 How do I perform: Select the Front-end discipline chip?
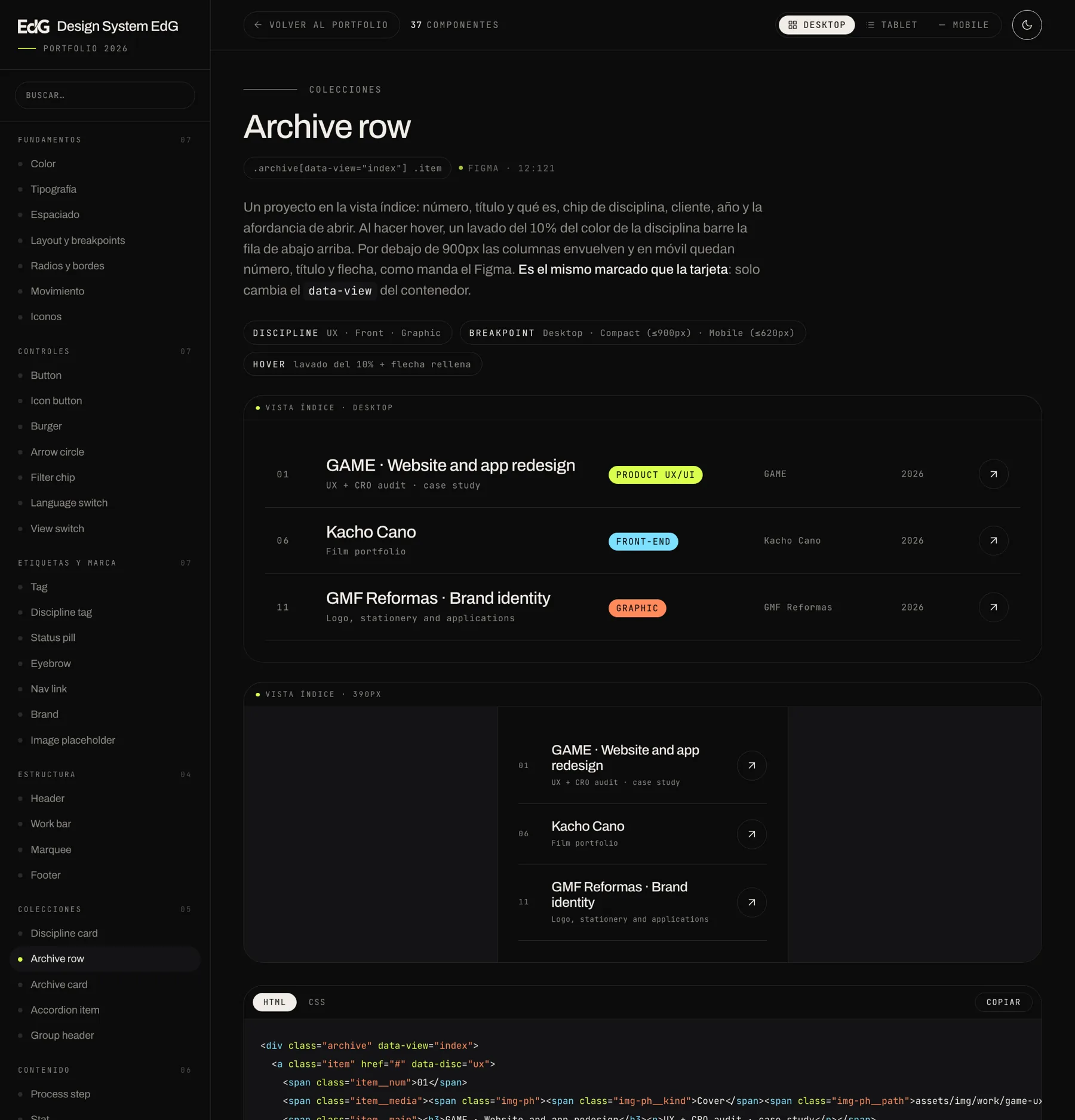pos(643,542)
